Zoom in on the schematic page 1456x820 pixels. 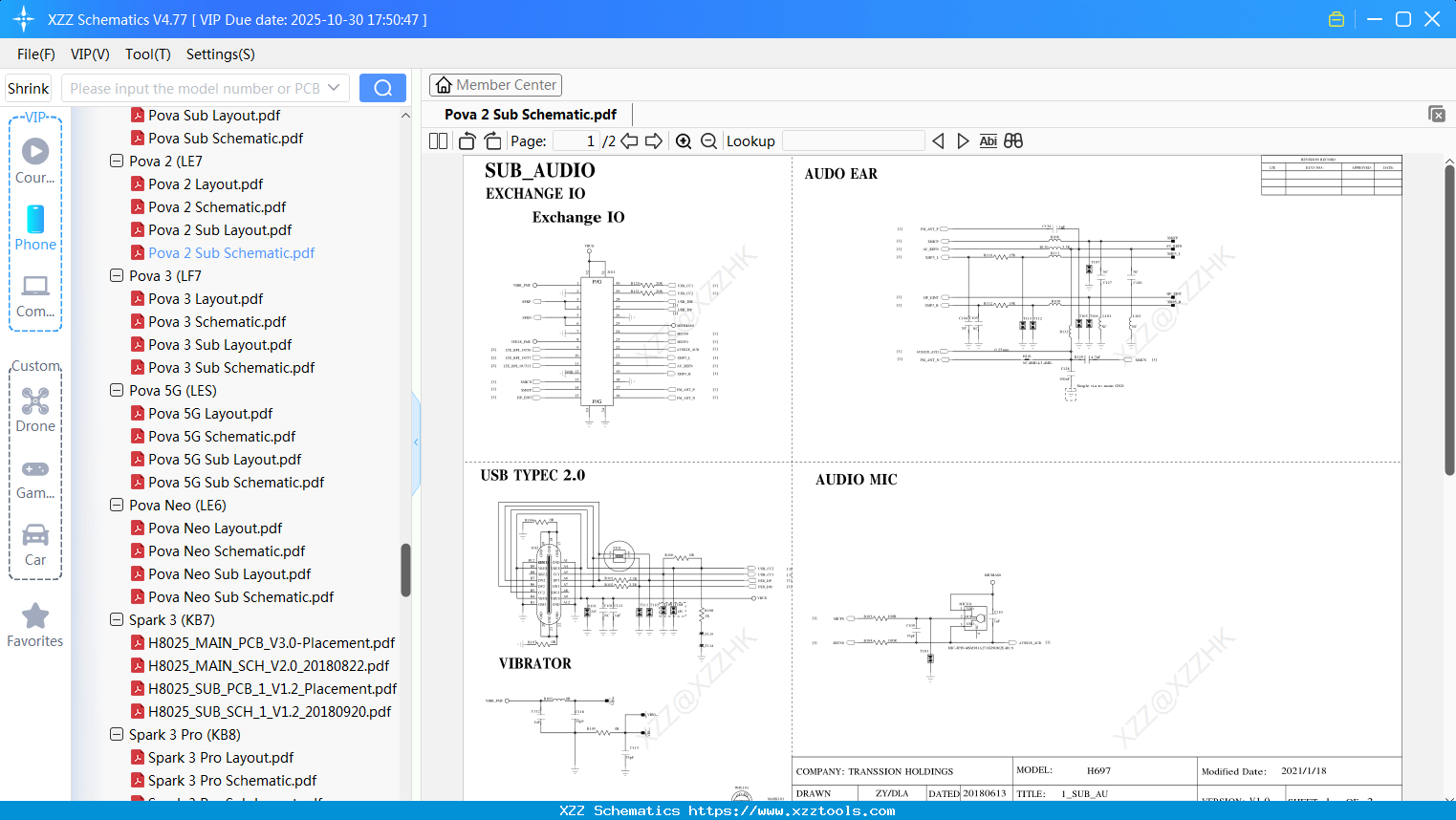(684, 140)
